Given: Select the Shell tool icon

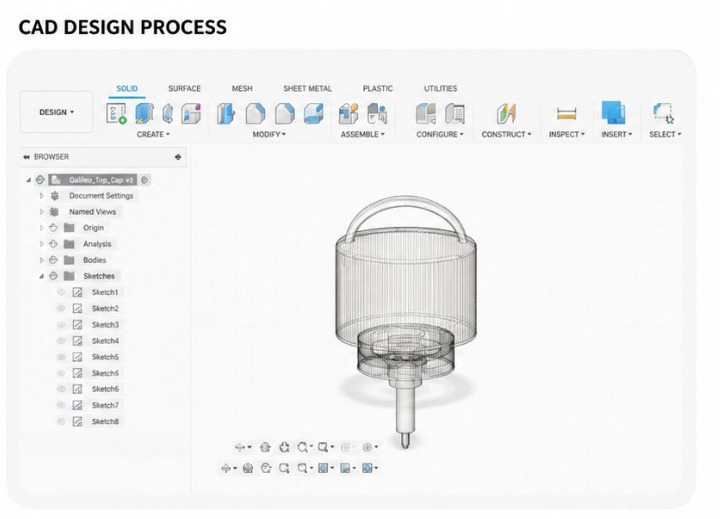Looking at the screenshot, I should pos(314,113).
